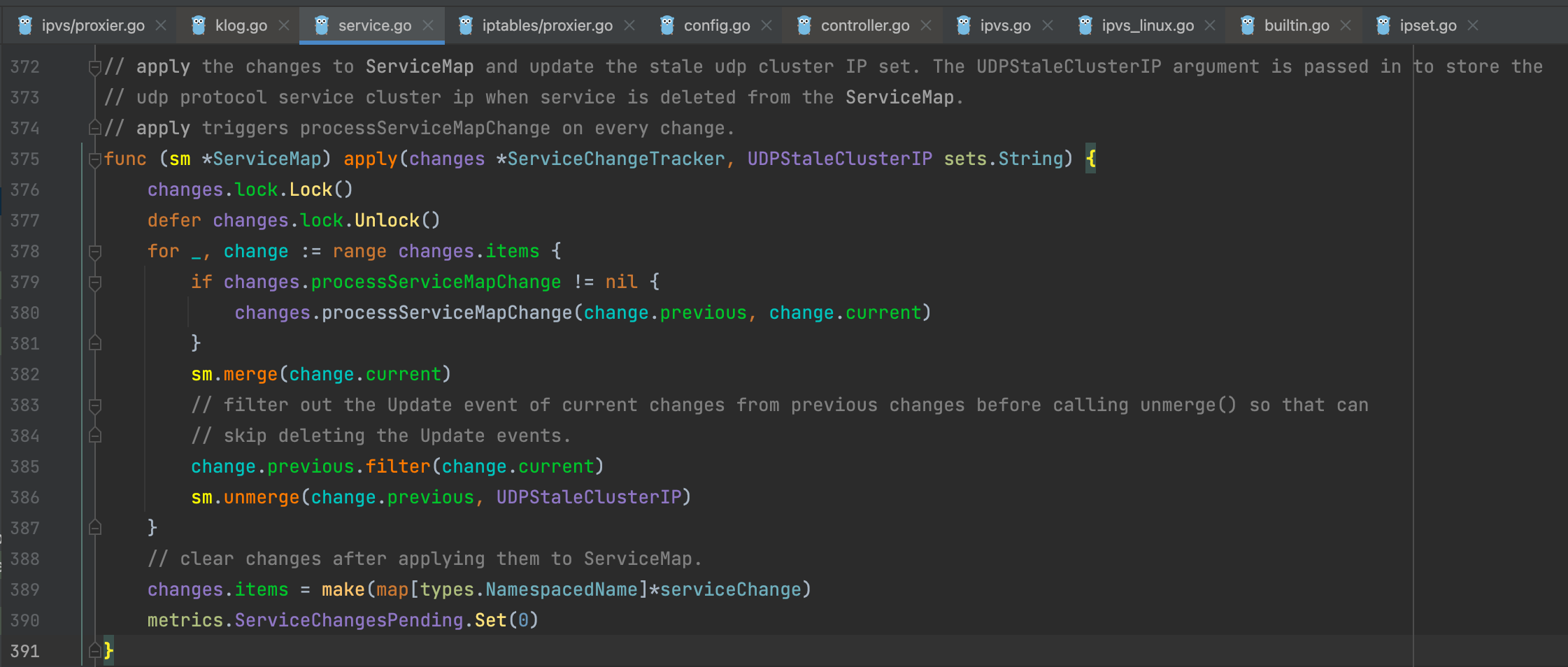Screen dimensions: 1568x667
Task: Click the gopher icon on ipset.go tab
Action: point(1383,25)
